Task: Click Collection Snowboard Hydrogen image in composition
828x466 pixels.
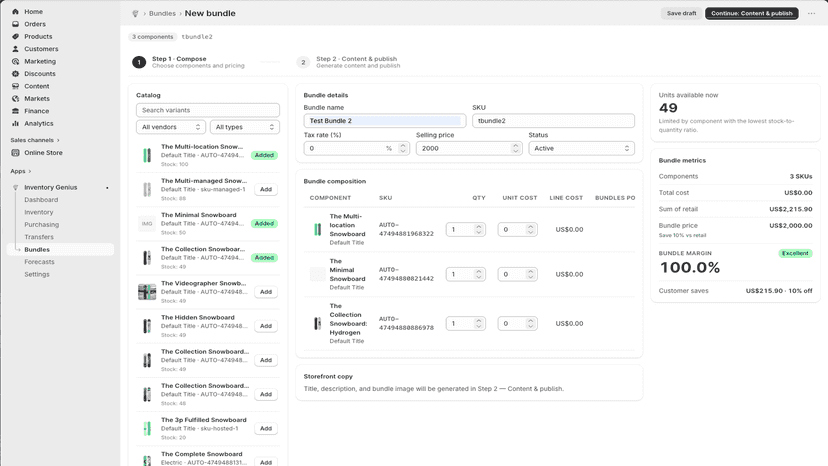Action: click(317, 323)
